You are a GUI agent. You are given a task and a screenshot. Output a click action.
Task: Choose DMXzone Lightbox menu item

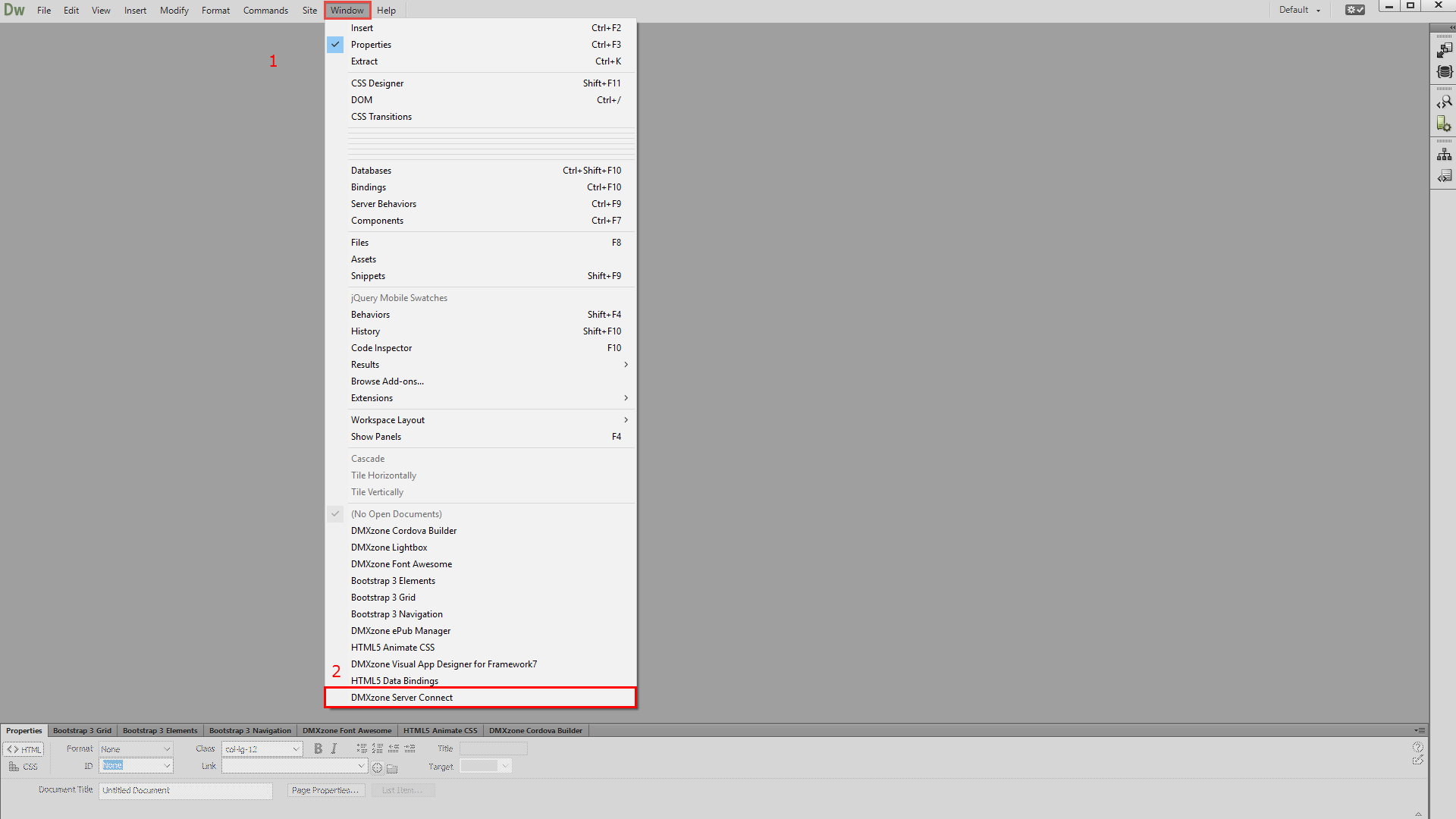[x=481, y=548]
